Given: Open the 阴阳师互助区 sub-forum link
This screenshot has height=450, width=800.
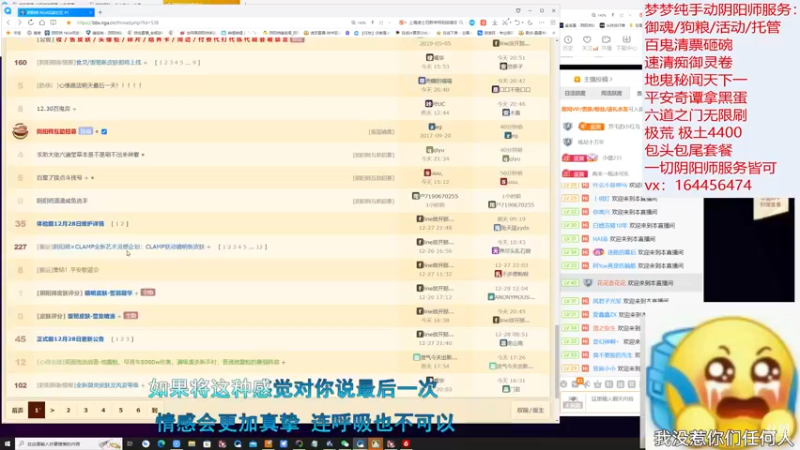Looking at the screenshot, I should tap(56, 132).
